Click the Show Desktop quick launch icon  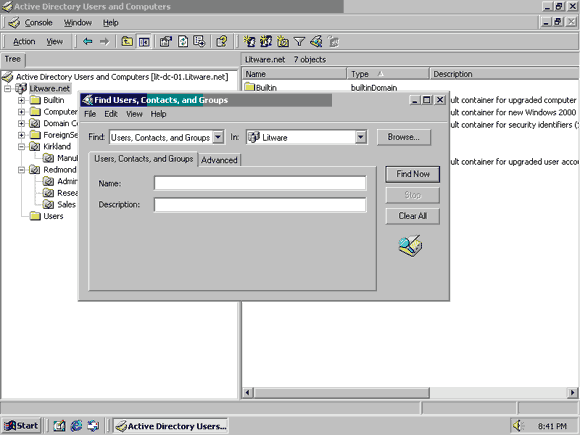tap(59, 426)
